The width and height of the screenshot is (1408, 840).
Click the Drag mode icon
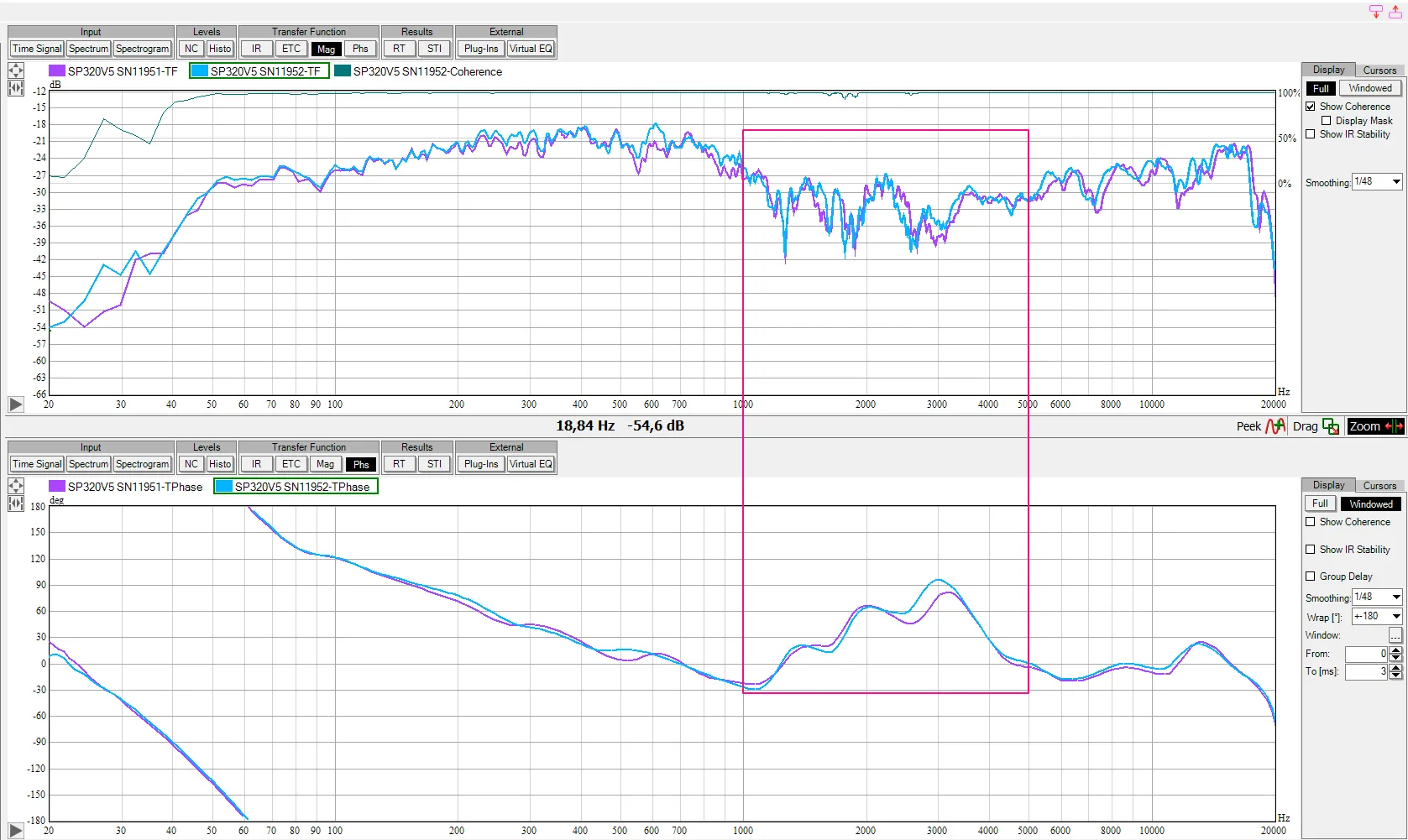click(1331, 426)
